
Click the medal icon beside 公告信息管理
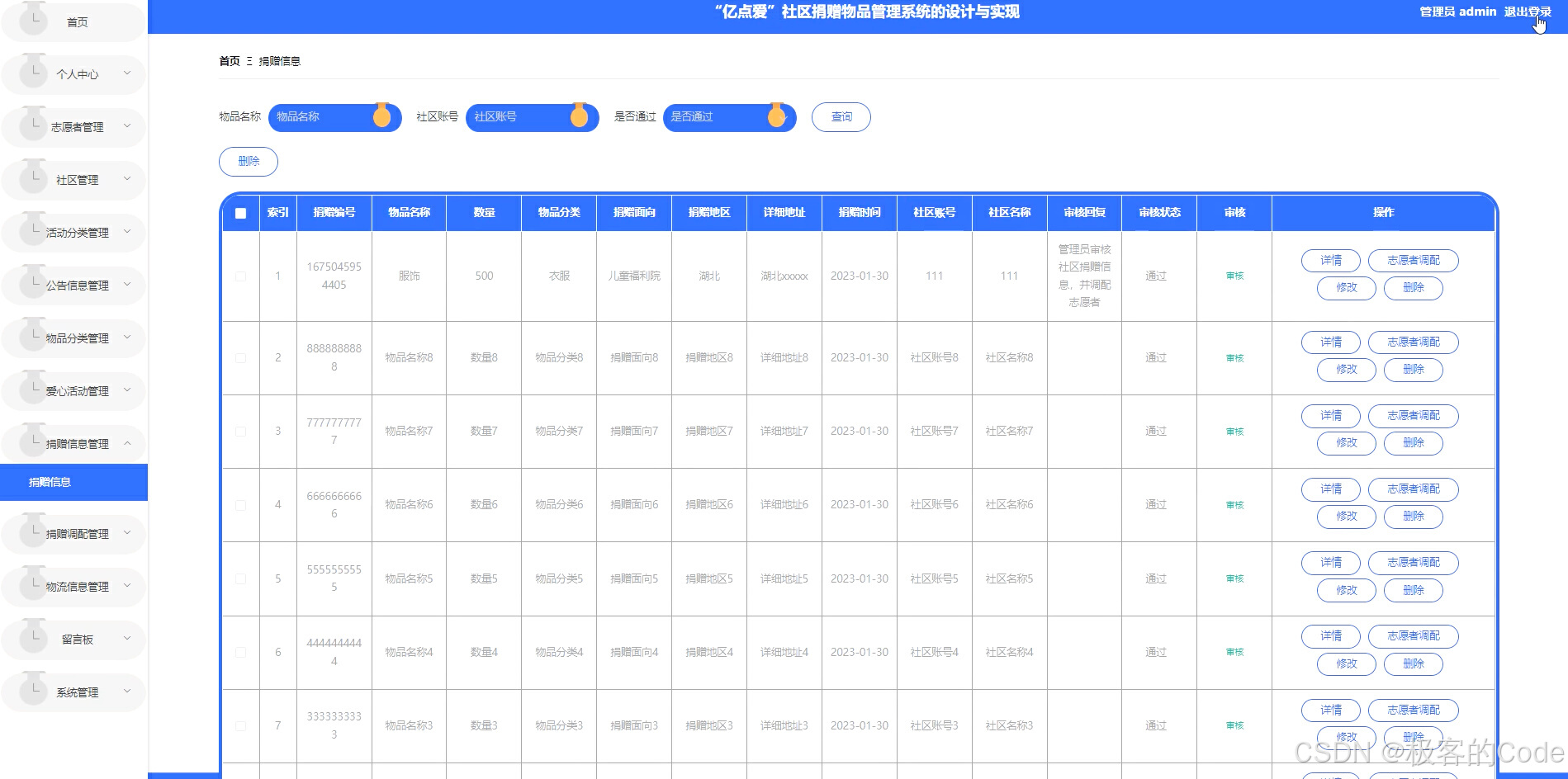tap(33, 282)
